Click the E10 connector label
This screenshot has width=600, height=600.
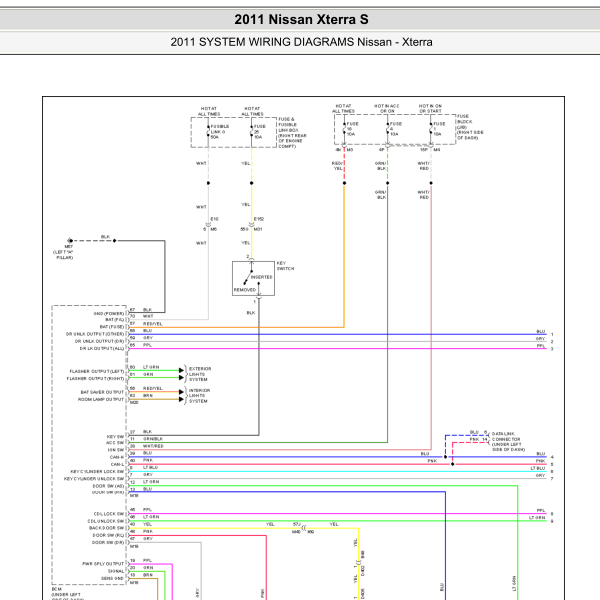214,219
